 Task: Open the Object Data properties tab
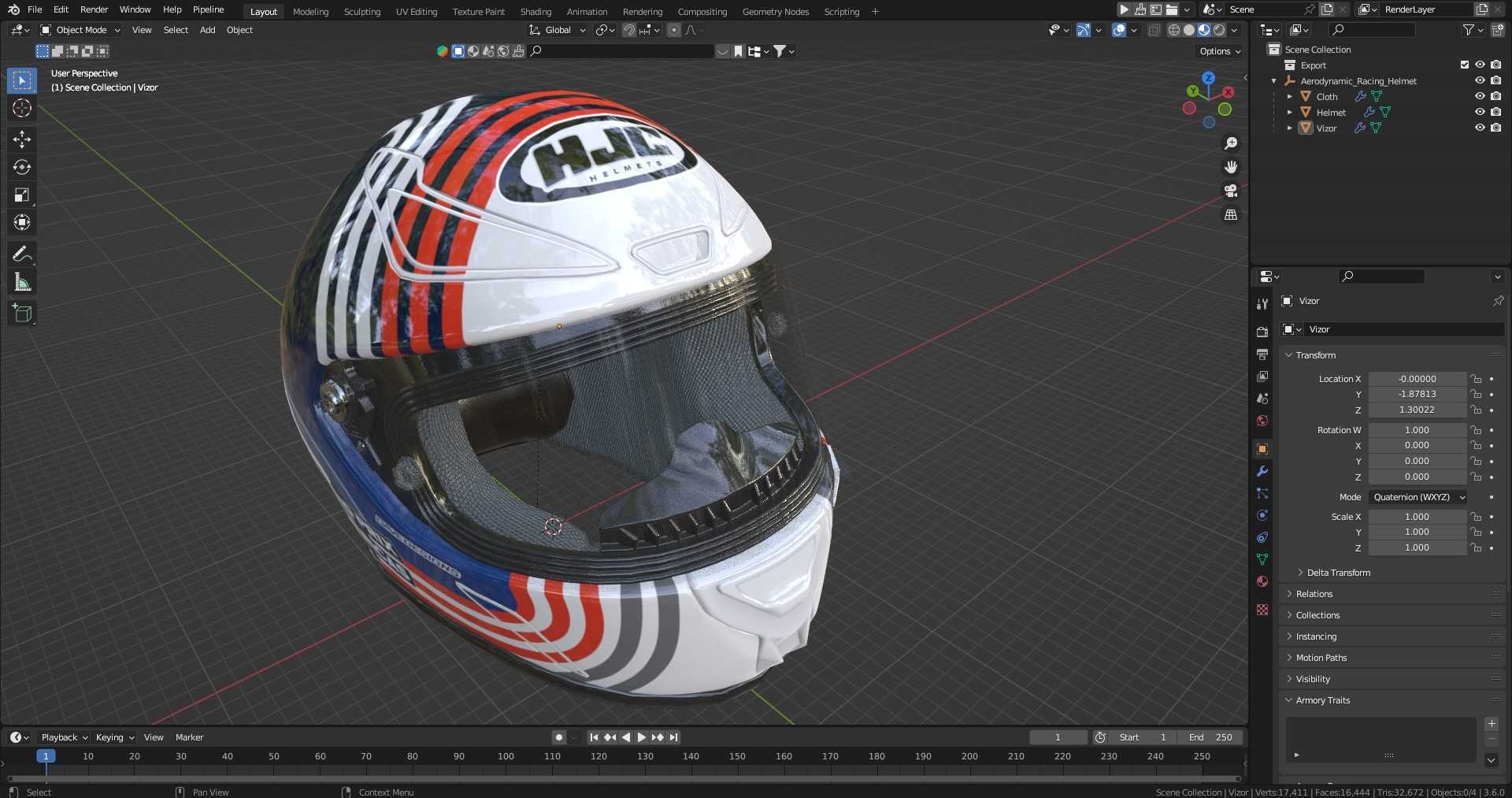1262,559
